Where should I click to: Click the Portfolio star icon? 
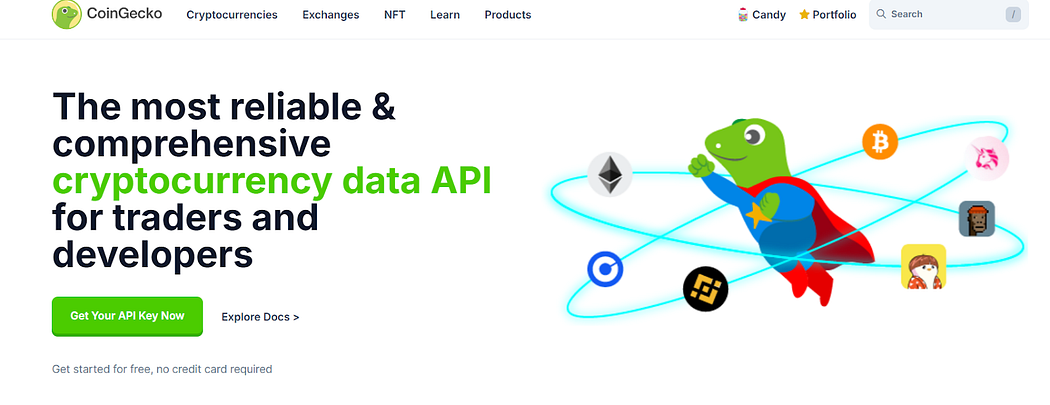click(804, 15)
